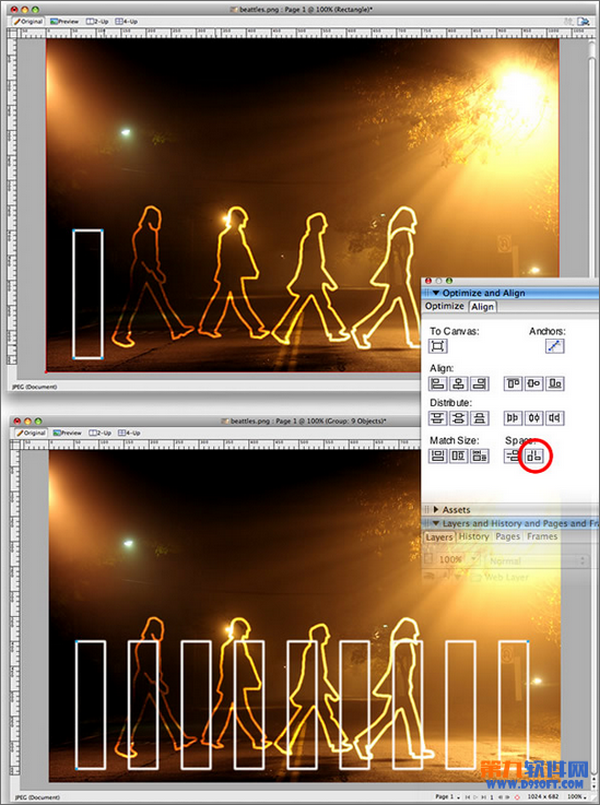
Task: Click the To Canvas align icon
Action: pyautogui.click(x=438, y=346)
